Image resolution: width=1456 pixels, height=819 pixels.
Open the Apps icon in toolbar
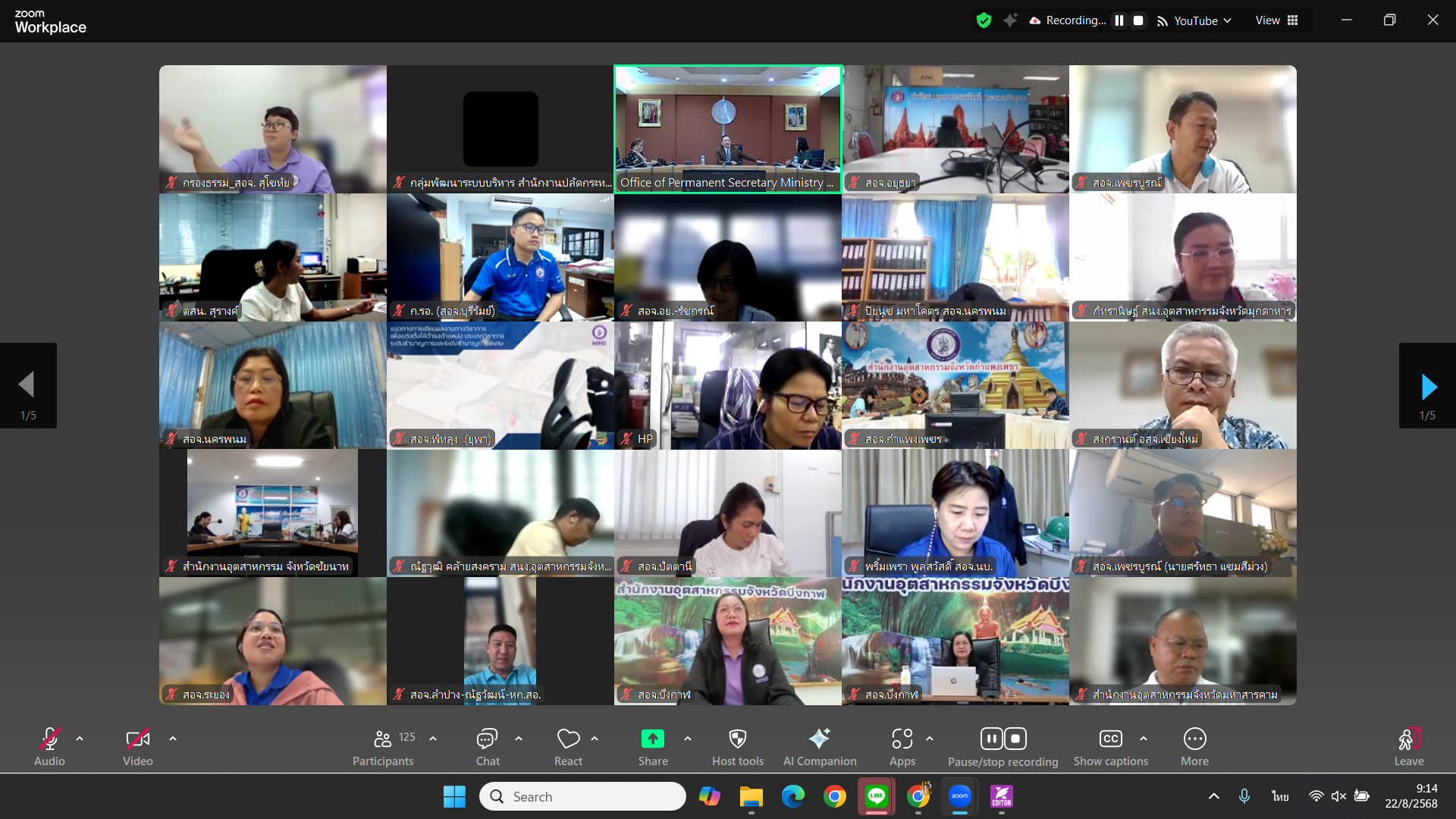pyautogui.click(x=902, y=739)
